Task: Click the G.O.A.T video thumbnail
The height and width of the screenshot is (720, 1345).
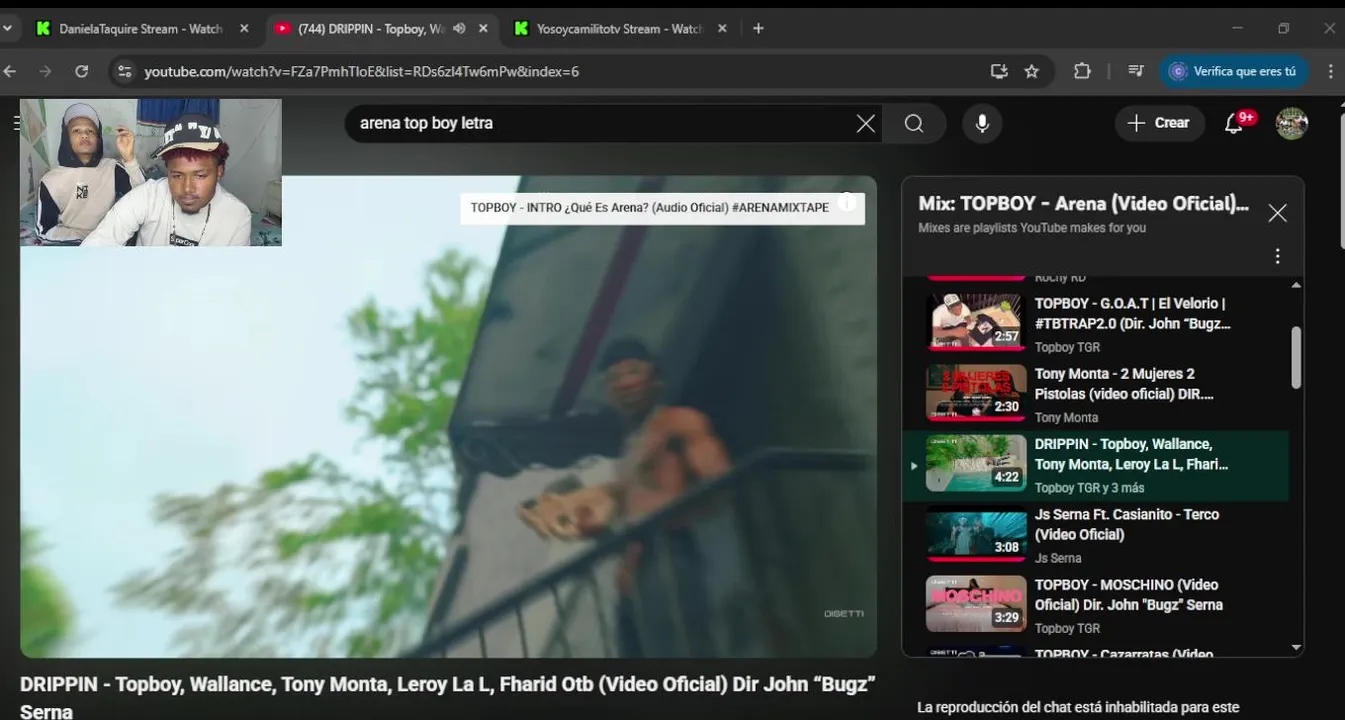Action: pyautogui.click(x=976, y=322)
